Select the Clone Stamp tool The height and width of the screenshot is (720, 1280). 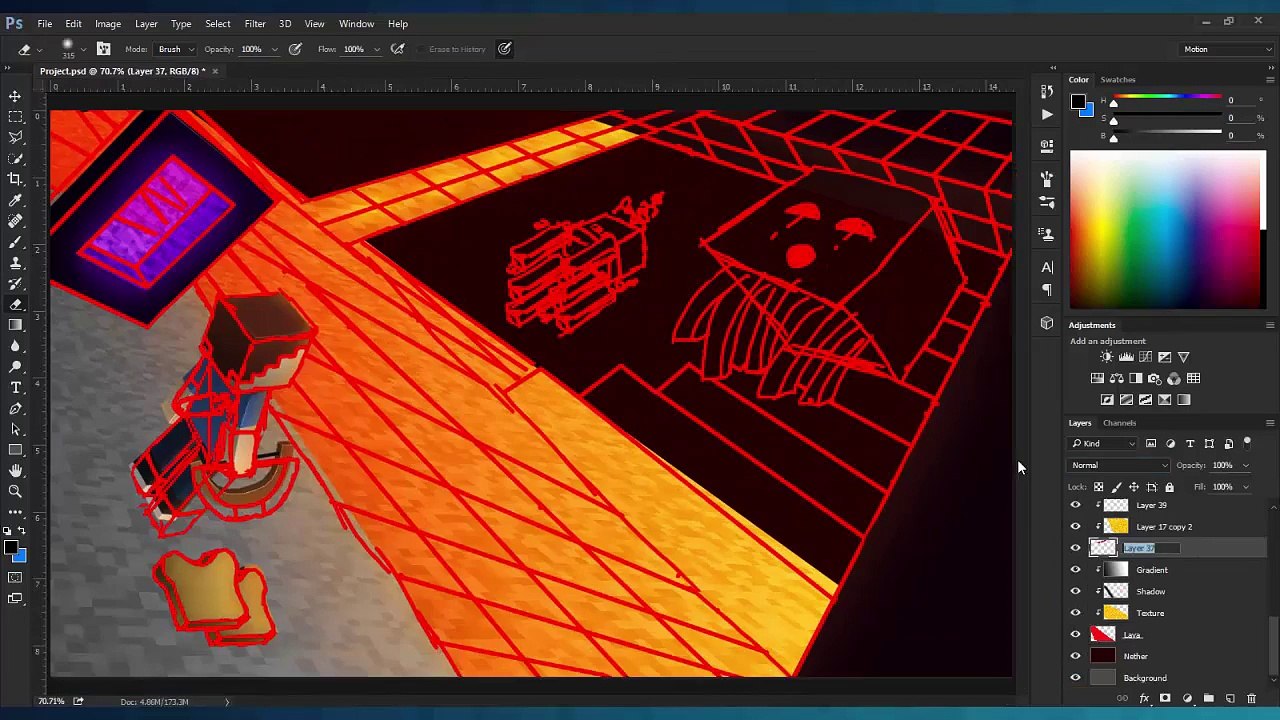coord(15,263)
